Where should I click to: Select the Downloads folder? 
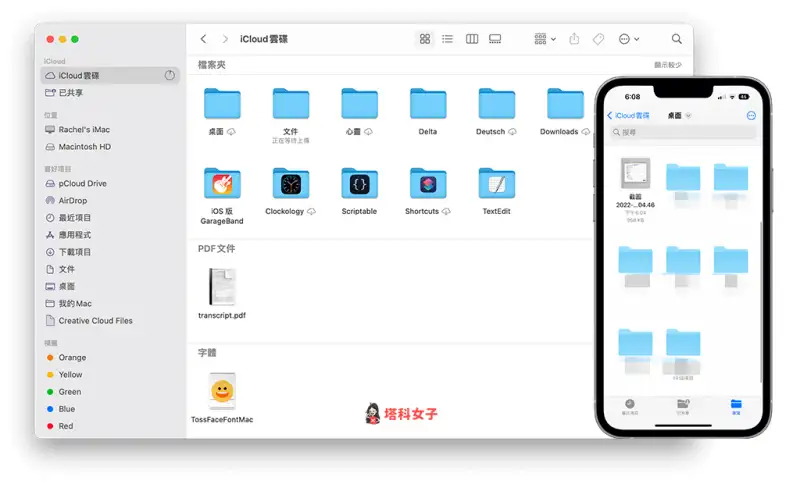pos(565,104)
